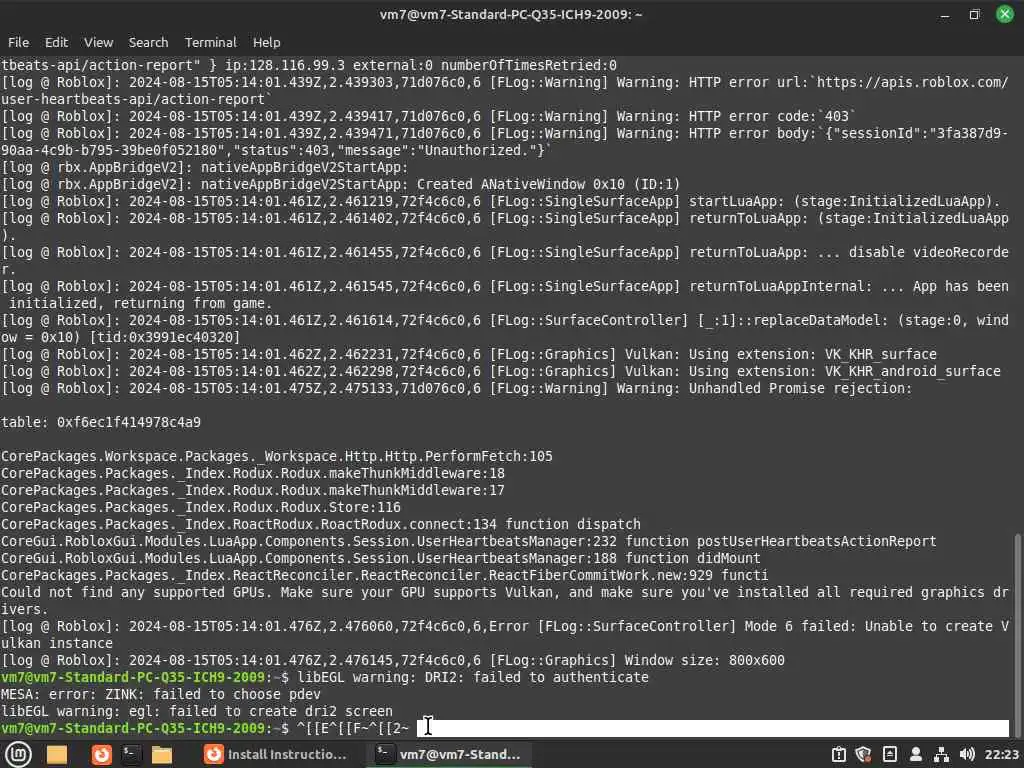
Task: Click 'Unhandled Promise rejection:' warning text
Action: tap(800, 388)
